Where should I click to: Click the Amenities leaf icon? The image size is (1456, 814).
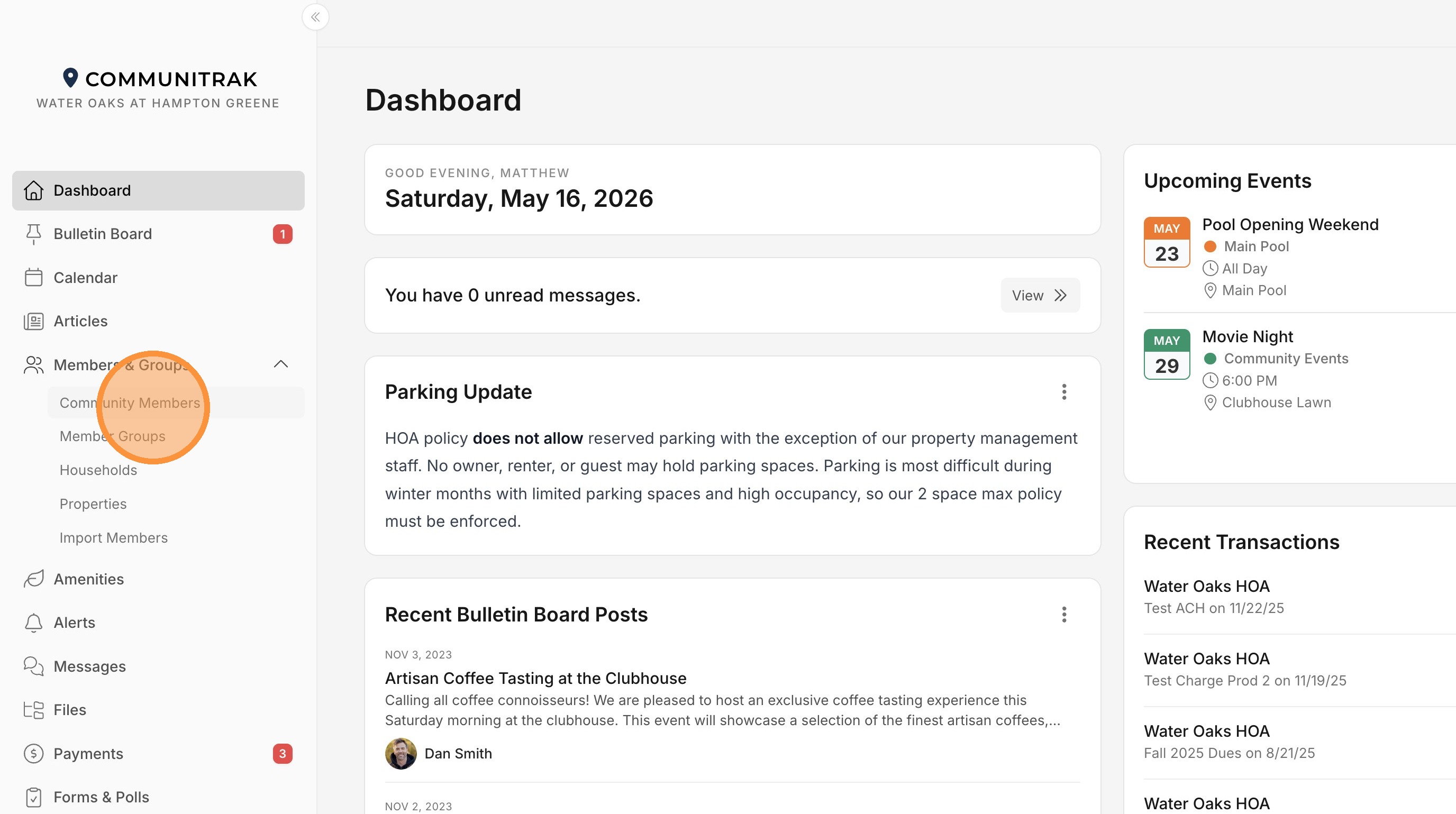[33, 579]
